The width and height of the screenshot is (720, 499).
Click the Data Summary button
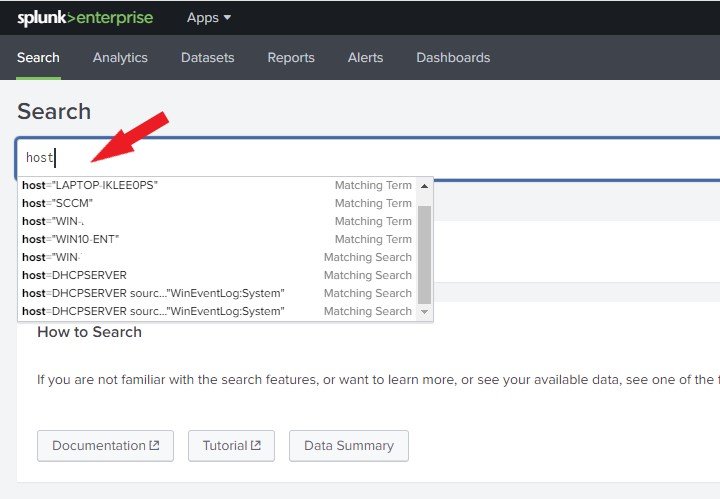[x=349, y=446]
